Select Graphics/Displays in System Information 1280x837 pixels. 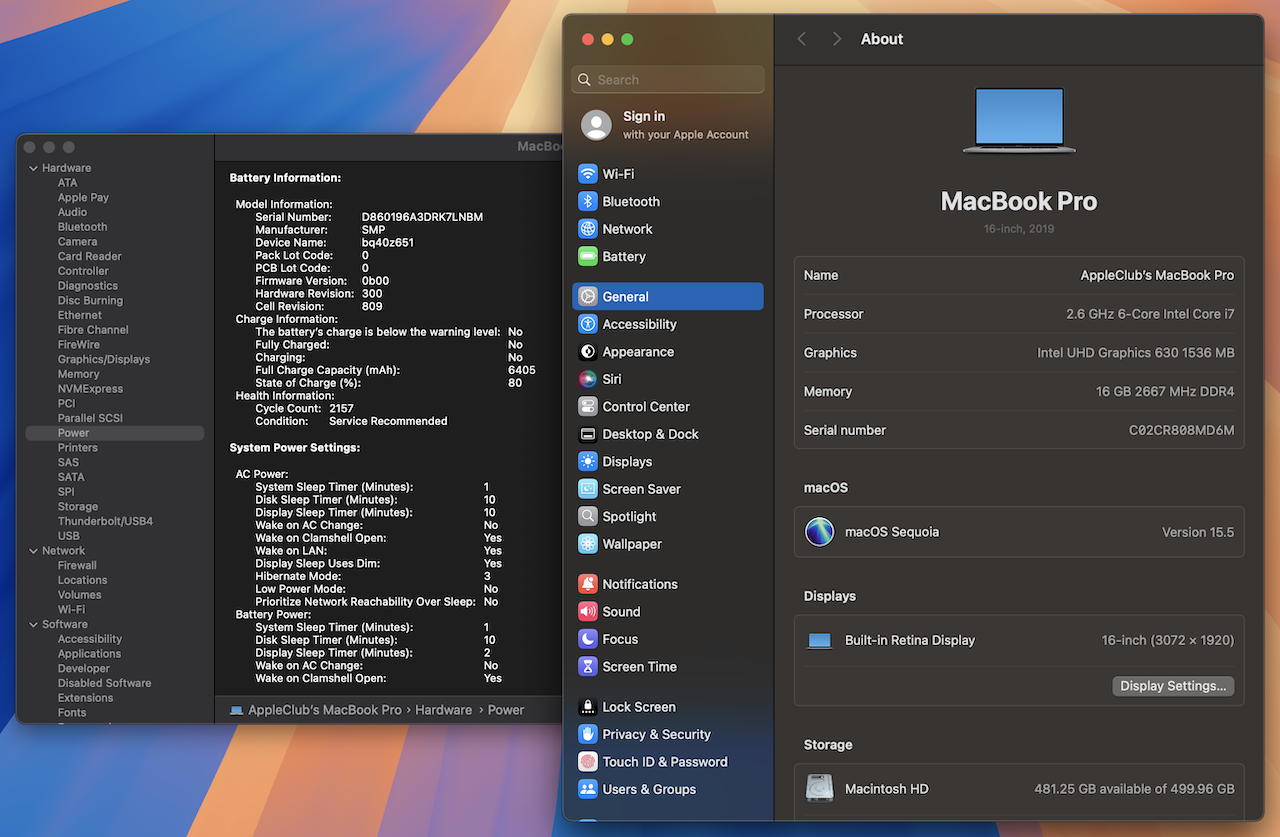click(x=104, y=359)
